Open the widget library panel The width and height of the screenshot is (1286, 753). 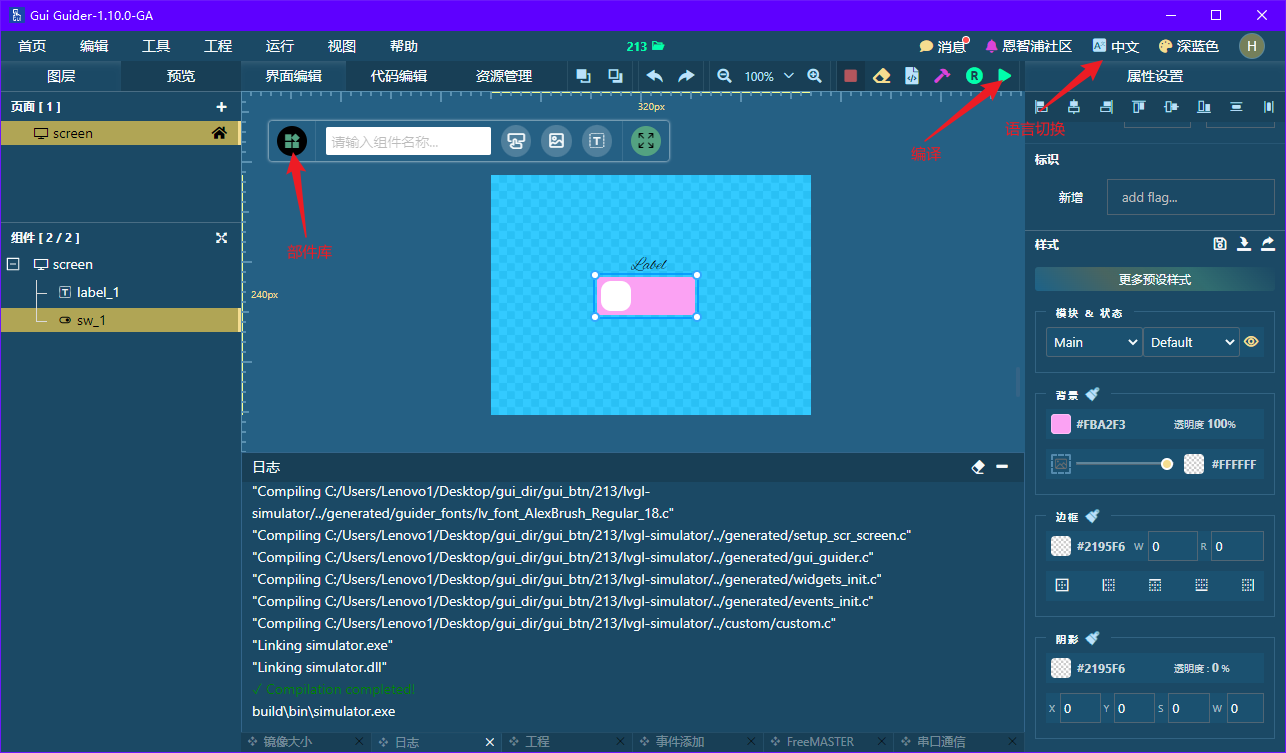pyautogui.click(x=291, y=140)
